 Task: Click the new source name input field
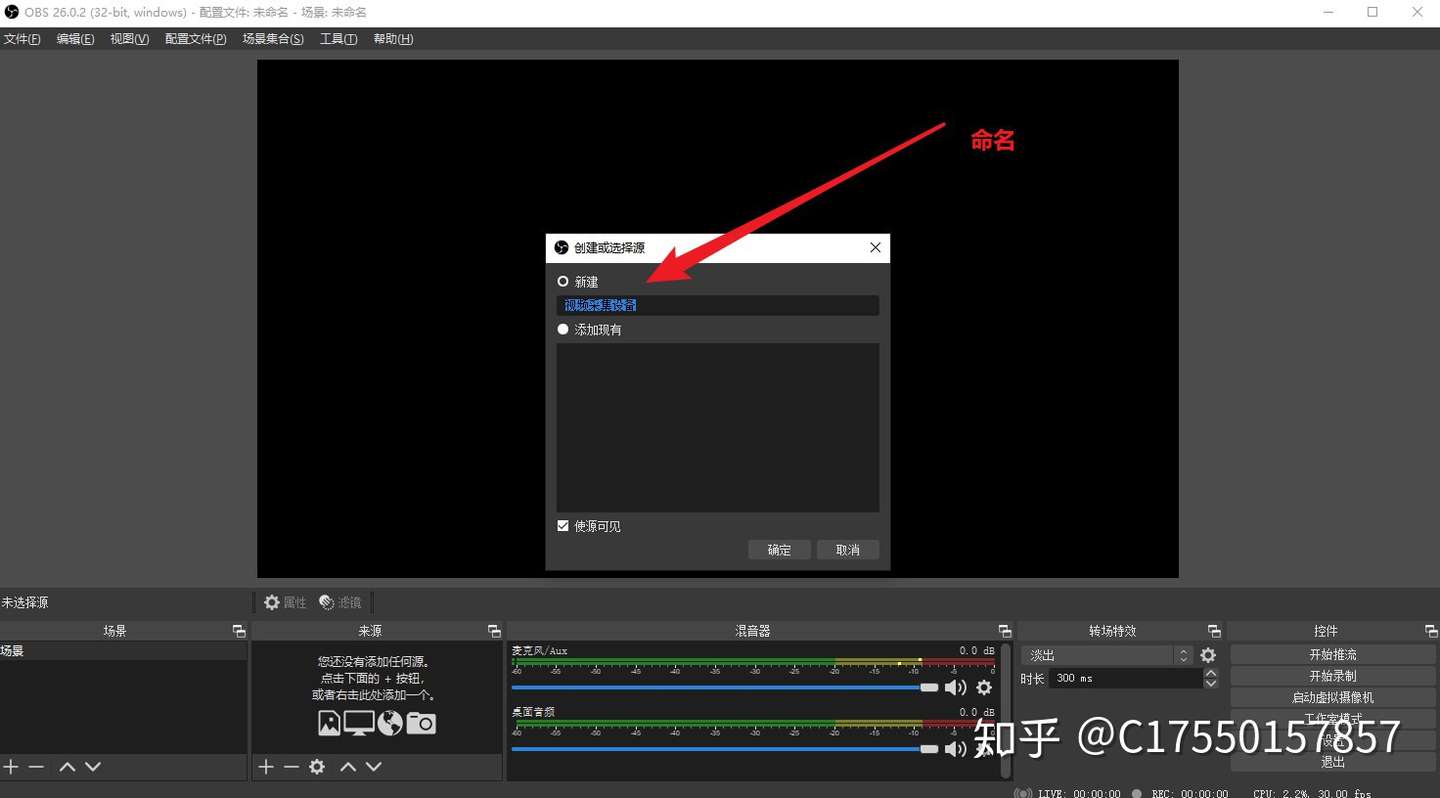click(718, 305)
